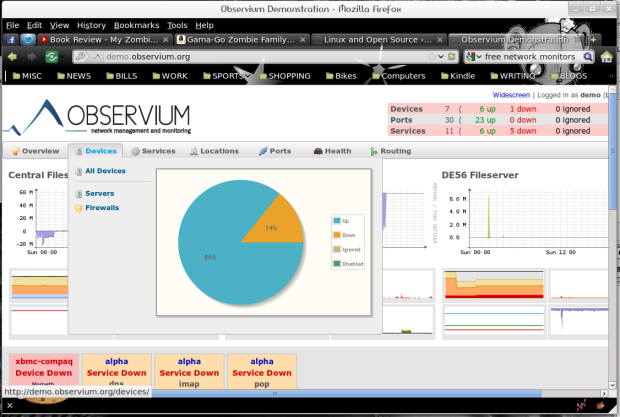Open the Ports navigation item
This screenshot has height=417, width=620.
(275, 151)
